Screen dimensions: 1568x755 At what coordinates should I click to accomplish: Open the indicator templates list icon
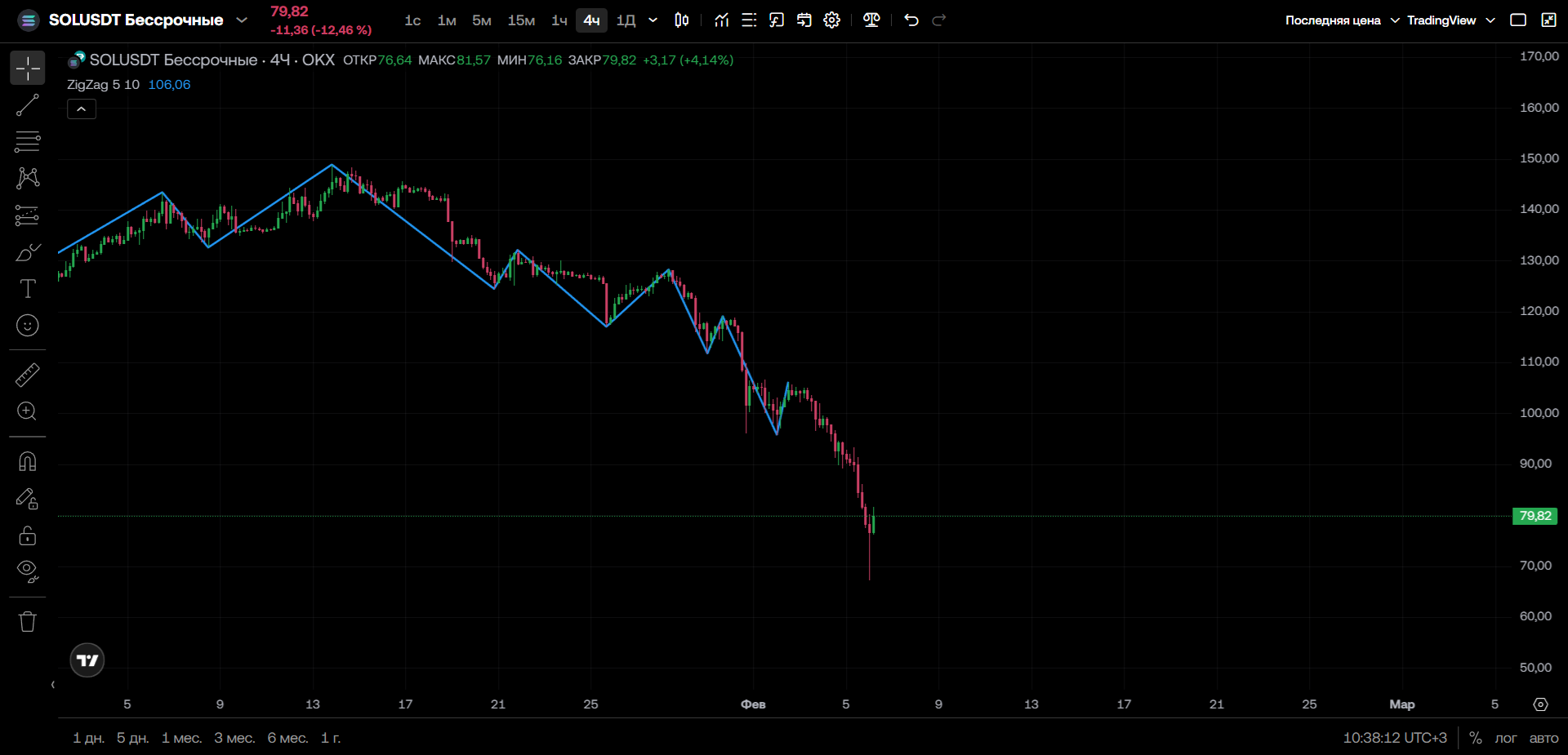tap(749, 20)
